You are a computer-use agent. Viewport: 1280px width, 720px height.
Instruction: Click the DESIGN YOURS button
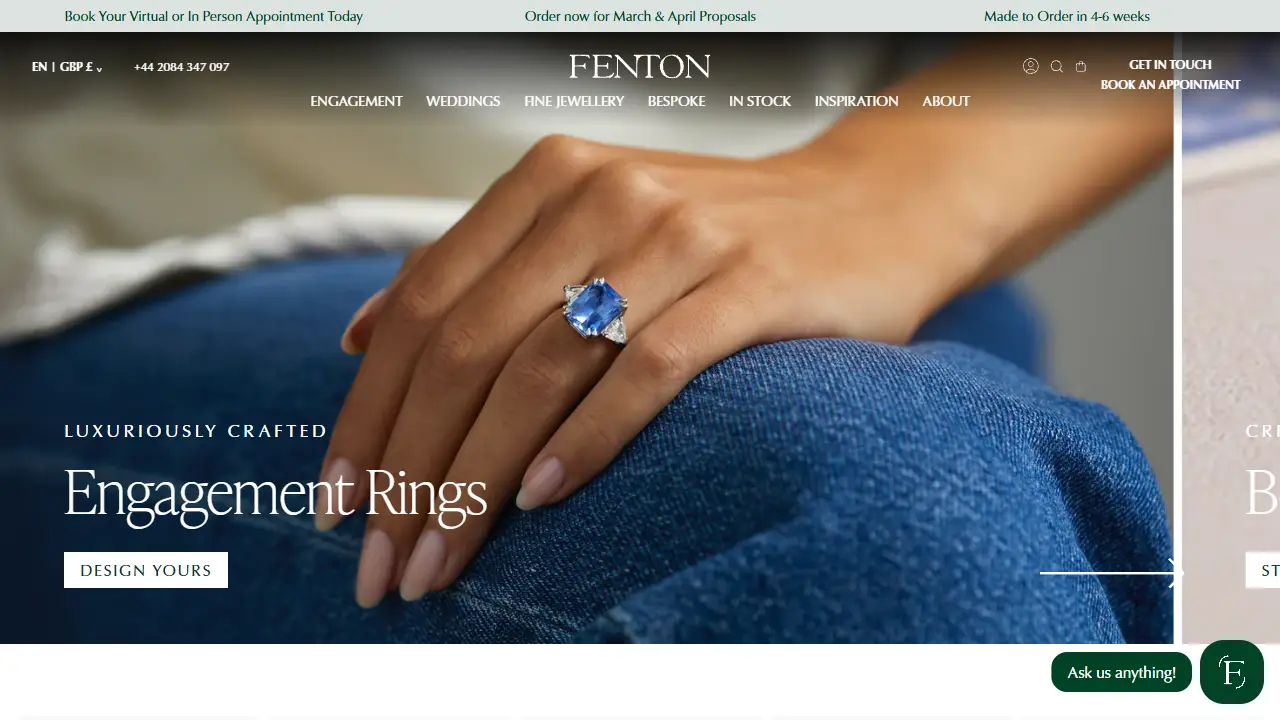click(x=146, y=570)
